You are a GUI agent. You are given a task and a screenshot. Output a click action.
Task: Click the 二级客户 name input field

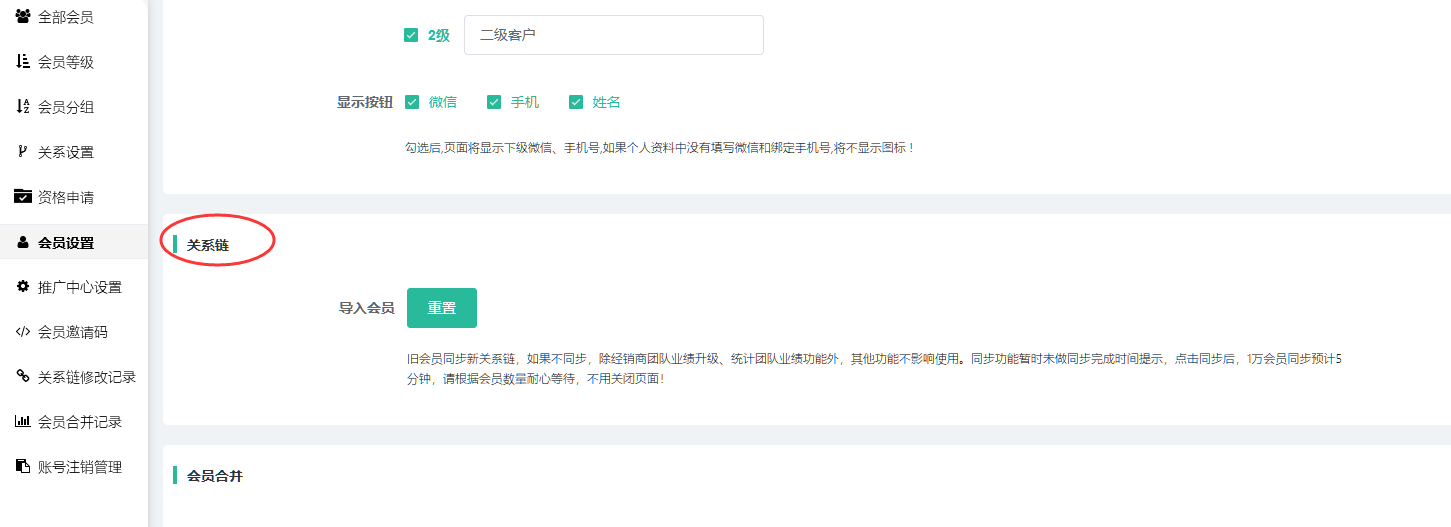tap(614, 35)
